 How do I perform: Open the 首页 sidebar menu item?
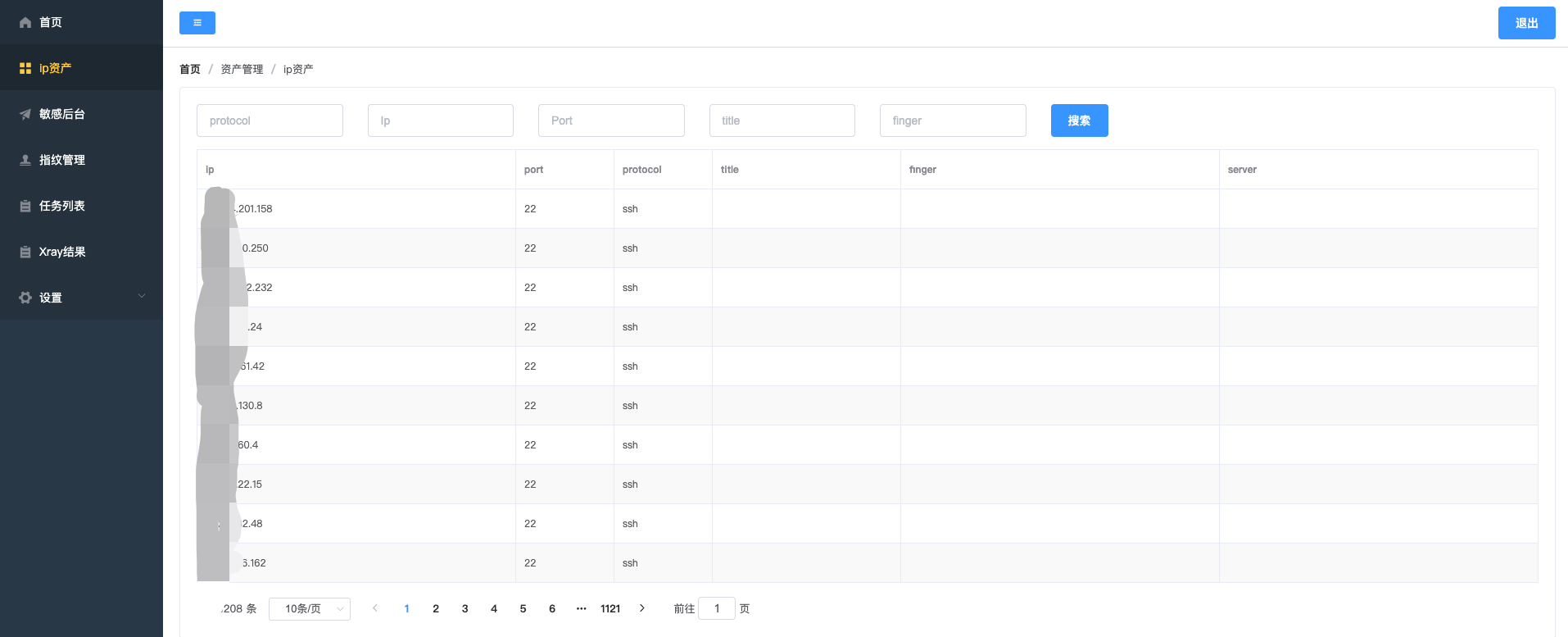81,22
